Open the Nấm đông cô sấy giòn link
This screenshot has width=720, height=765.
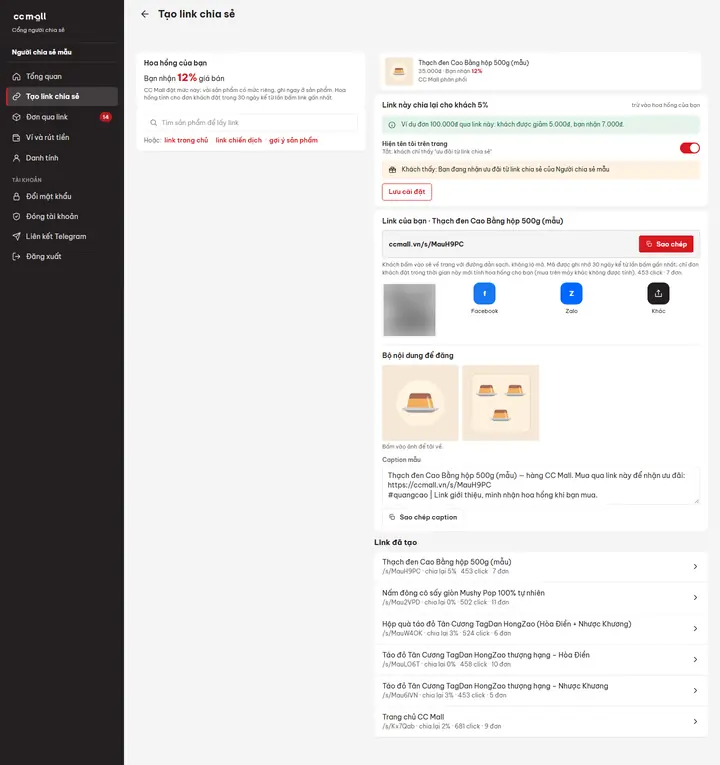(540, 597)
